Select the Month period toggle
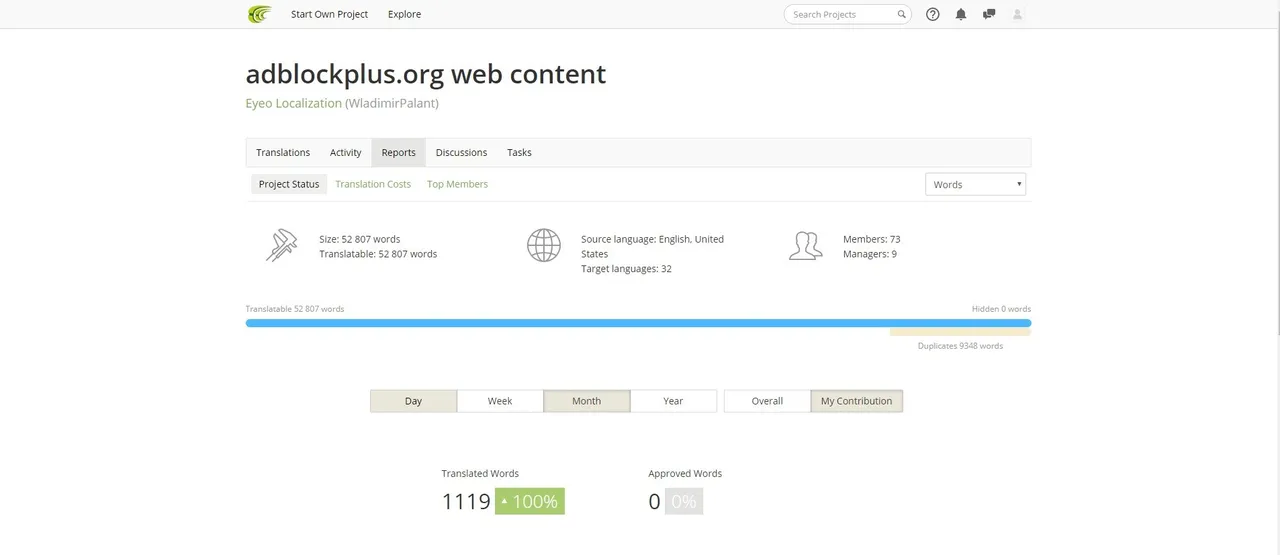Image resolution: width=1280 pixels, height=555 pixels. click(x=587, y=401)
